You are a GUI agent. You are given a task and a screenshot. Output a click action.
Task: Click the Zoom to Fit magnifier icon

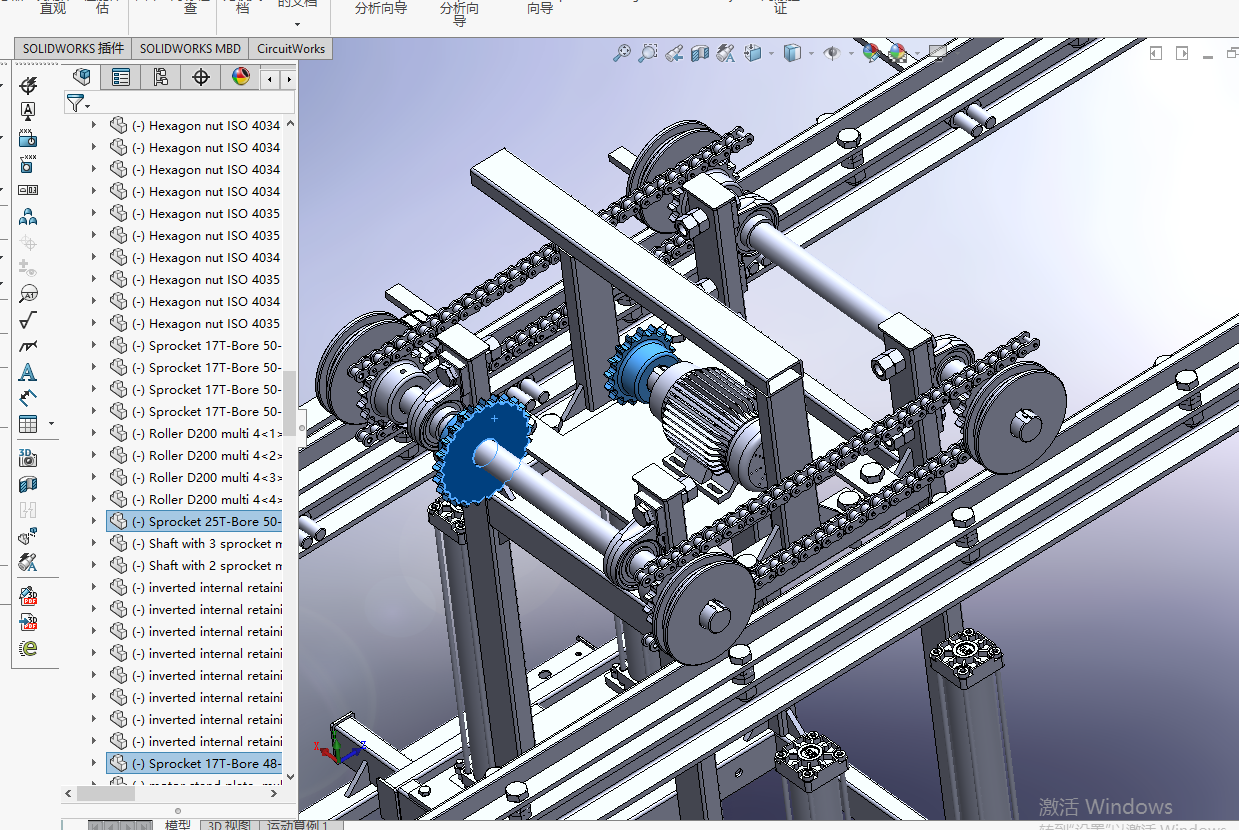click(x=622, y=53)
